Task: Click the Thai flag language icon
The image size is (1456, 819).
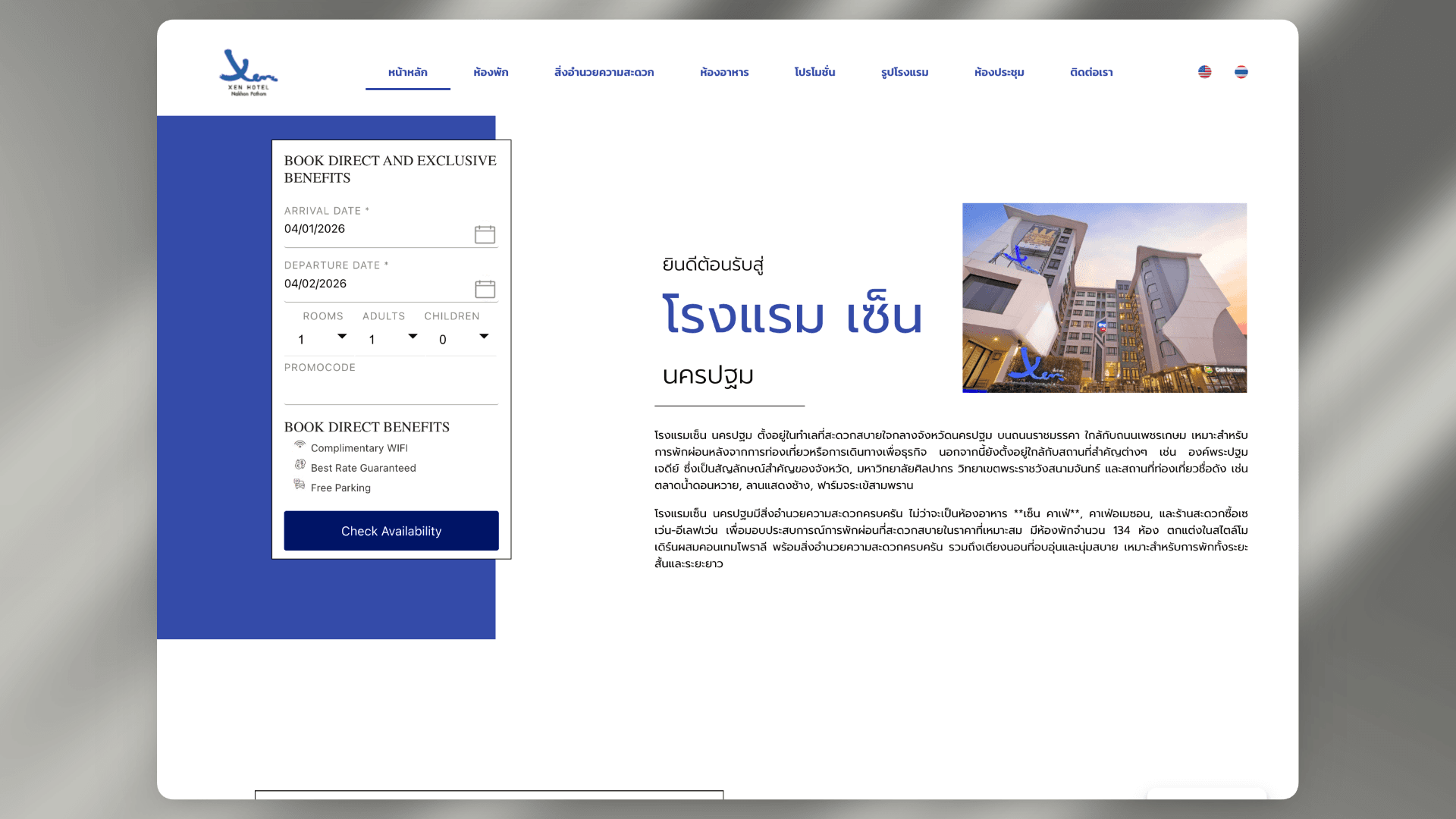Action: coord(1241,72)
